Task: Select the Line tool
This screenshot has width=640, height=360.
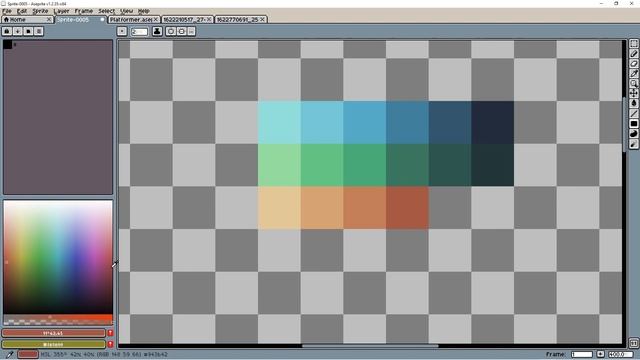Action: [x=633, y=113]
